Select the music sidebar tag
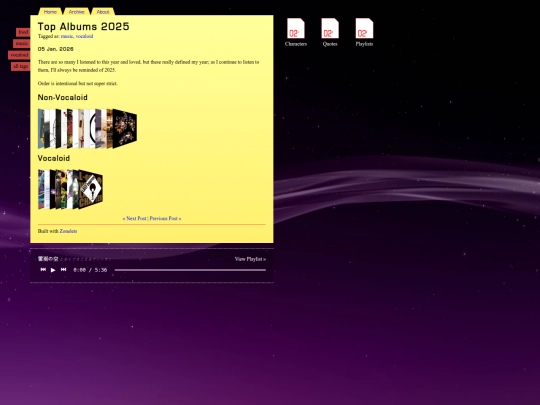This screenshot has width=540, height=405. click(x=22, y=43)
